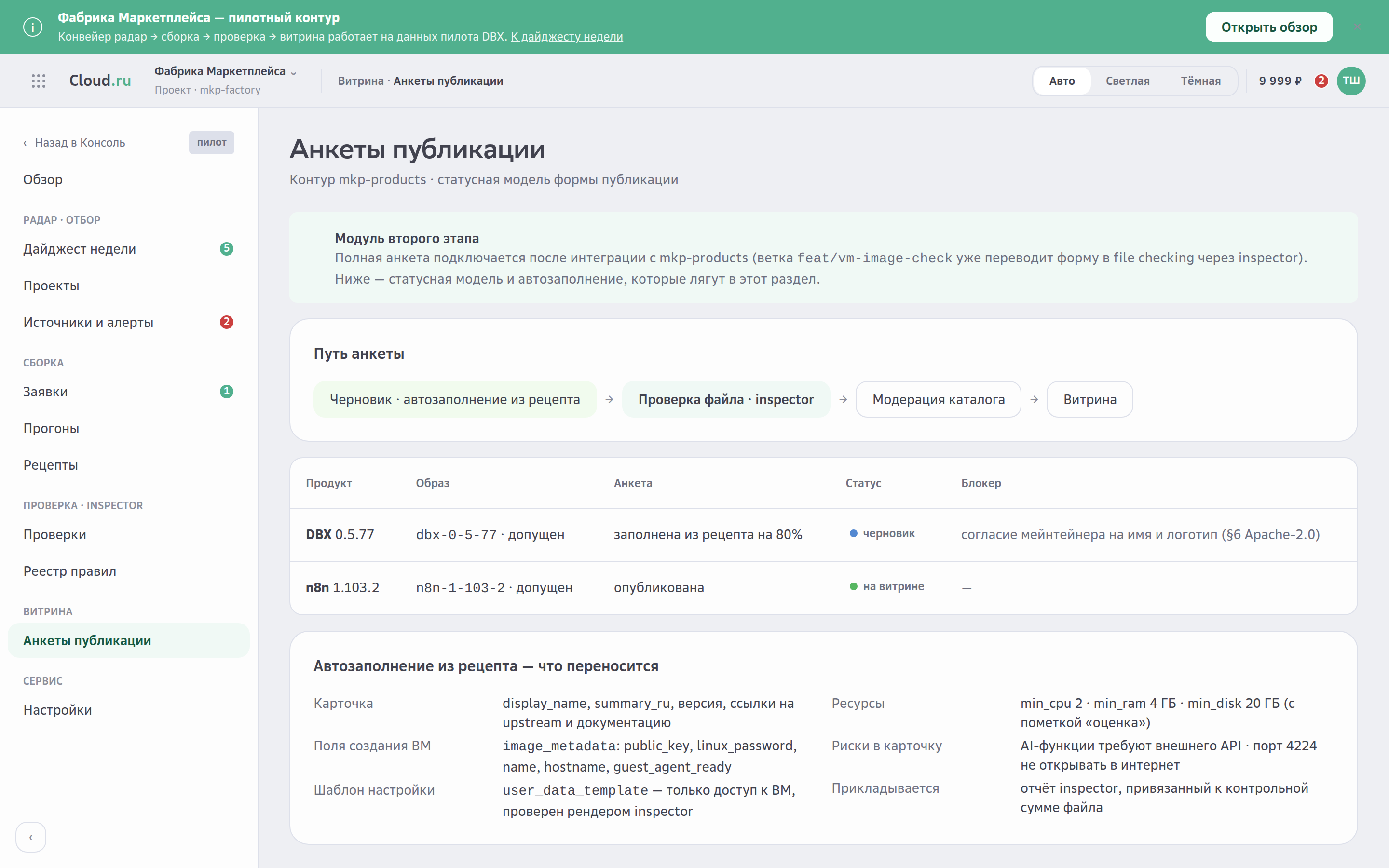Click the Модуль второго этапа notice heading
This screenshot has width=1389, height=868.
407,238
